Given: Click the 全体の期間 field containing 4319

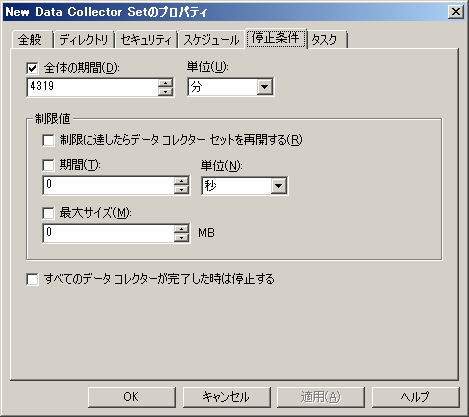Looking at the screenshot, I should 92,87.
